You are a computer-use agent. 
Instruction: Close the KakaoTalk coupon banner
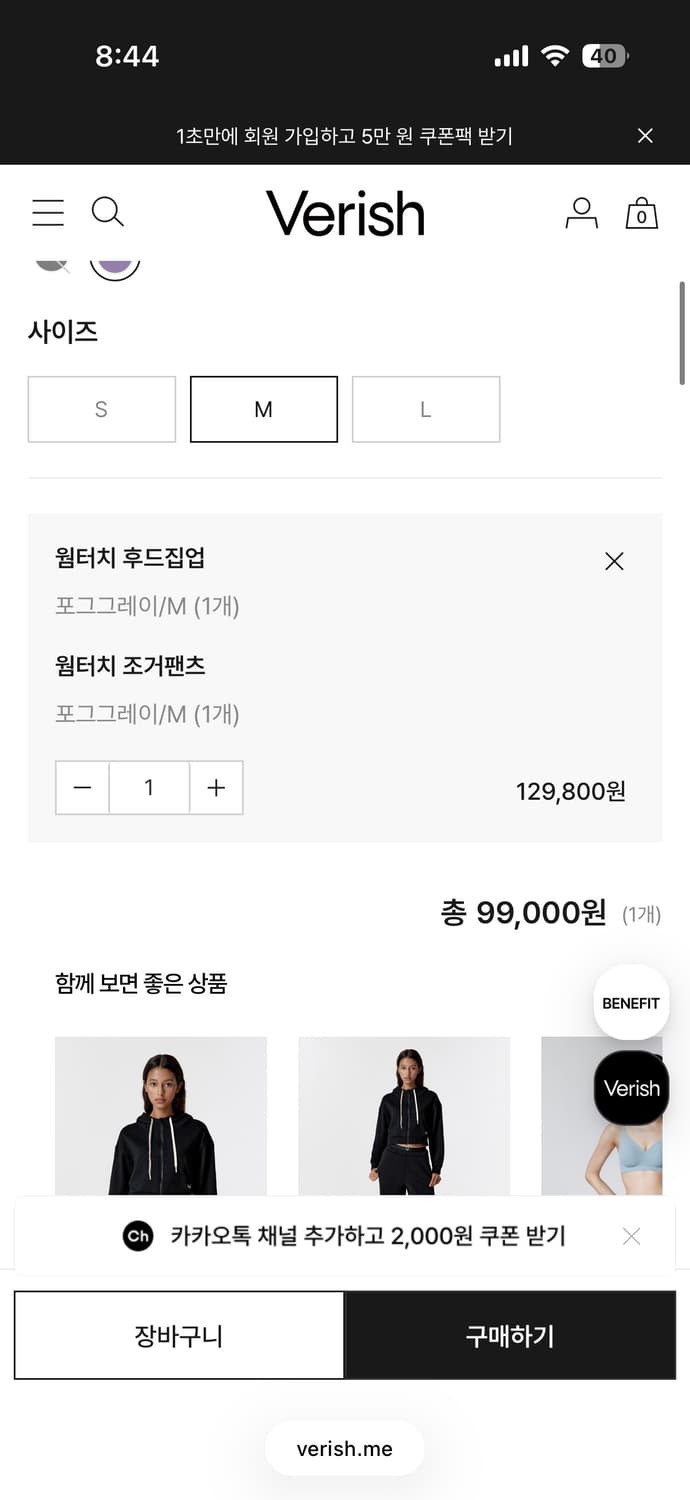click(631, 1236)
